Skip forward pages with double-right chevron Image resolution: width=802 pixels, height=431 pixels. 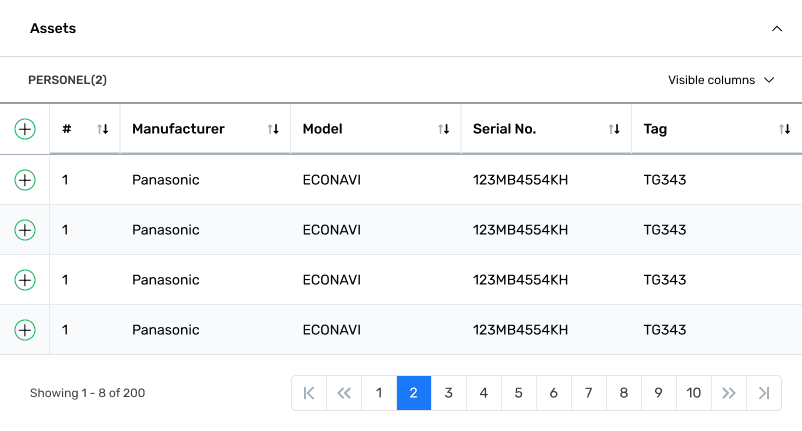pos(729,393)
